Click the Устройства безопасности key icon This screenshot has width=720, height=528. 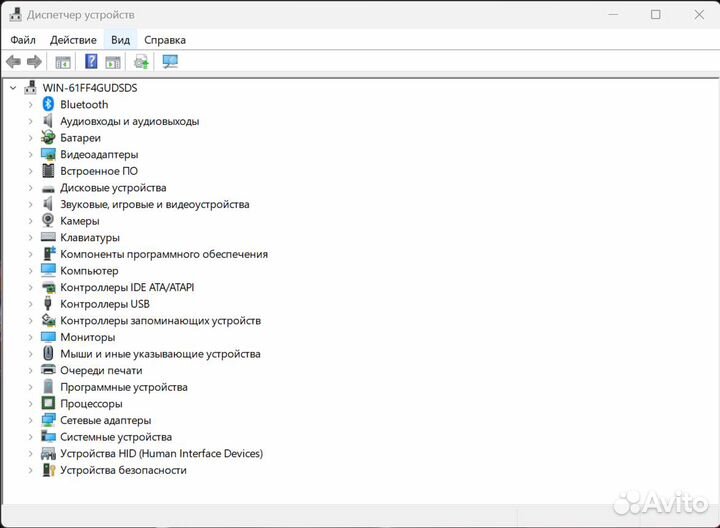48,470
